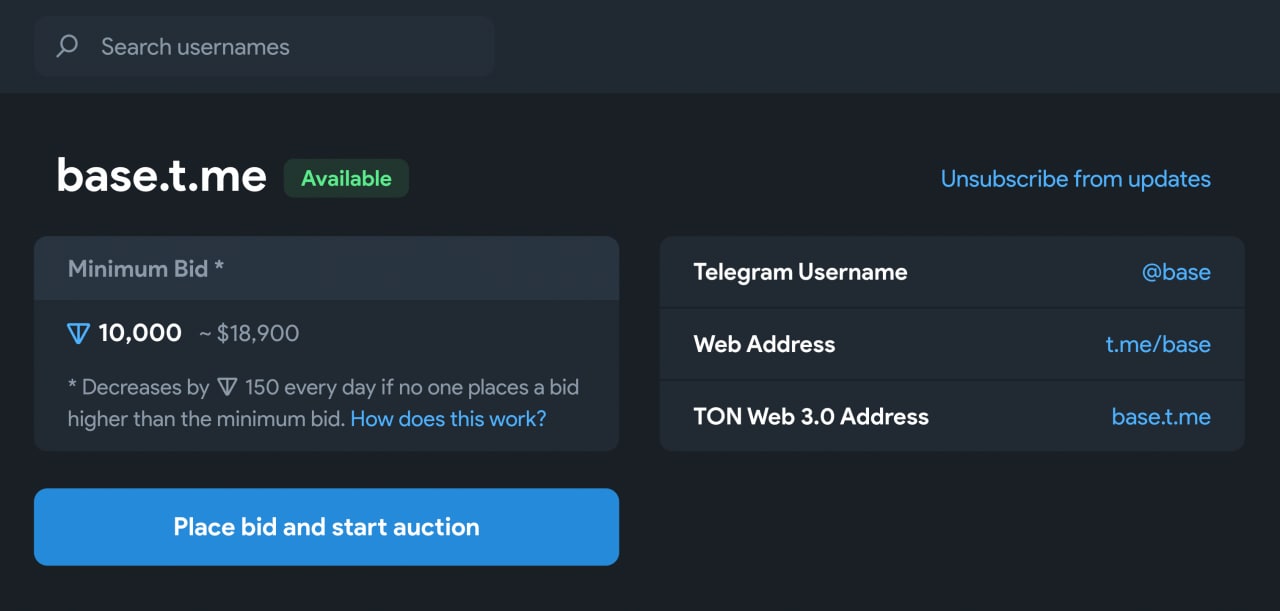Open the t.me/base web address link
The image size is (1280, 611).
pyautogui.click(x=1157, y=344)
